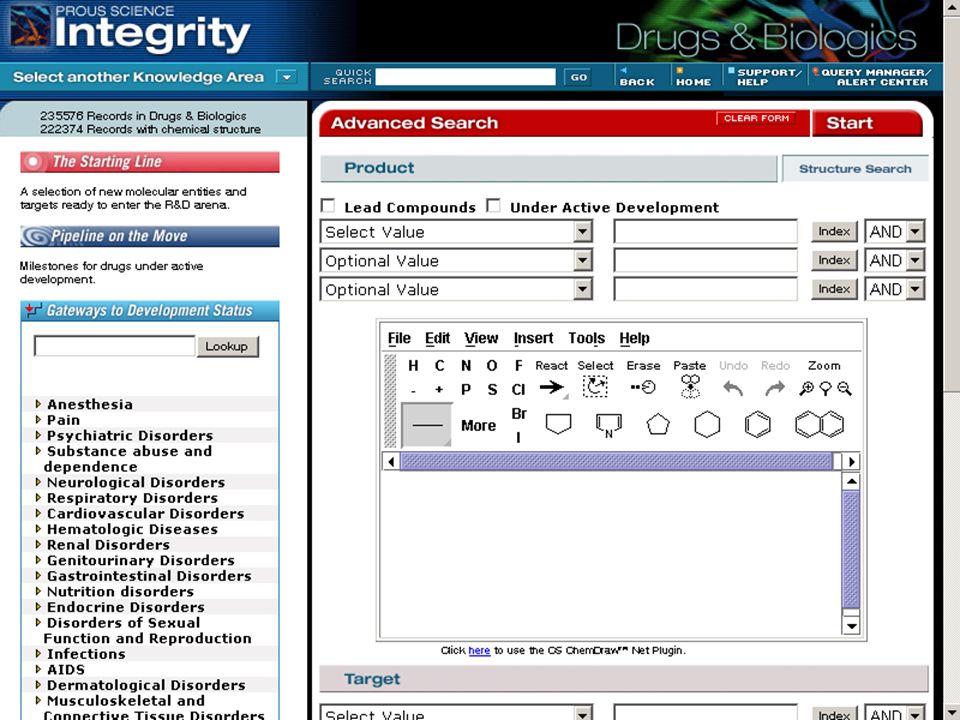Check Under Active Development checkbox
This screenshot has width=960, height=720.
493,205
